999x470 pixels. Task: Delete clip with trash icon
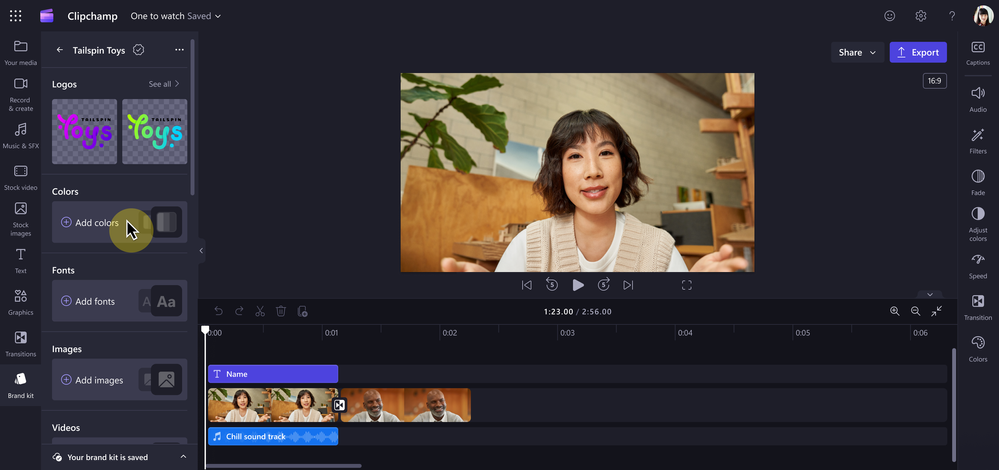pyautogui.click(x=280, y=311)
